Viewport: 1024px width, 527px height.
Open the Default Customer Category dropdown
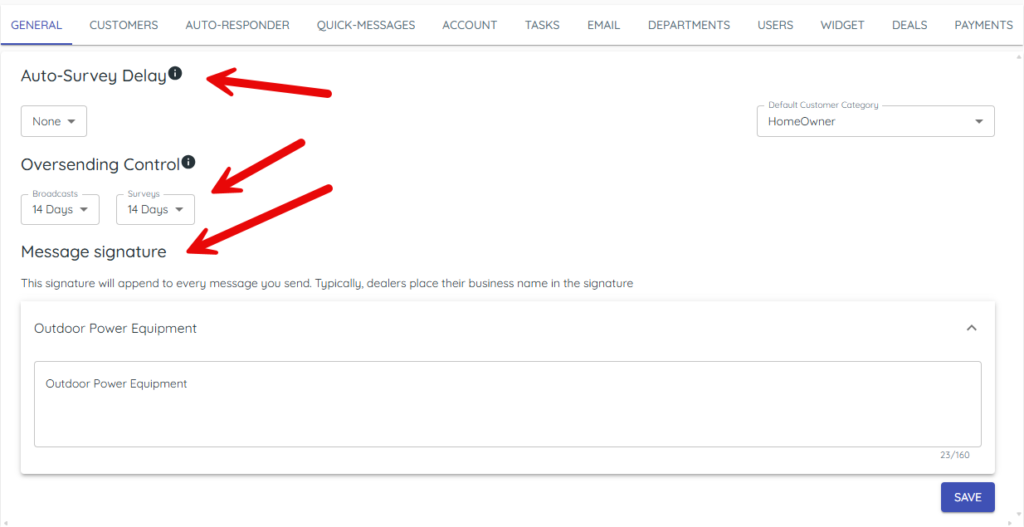tap(875, 122)
